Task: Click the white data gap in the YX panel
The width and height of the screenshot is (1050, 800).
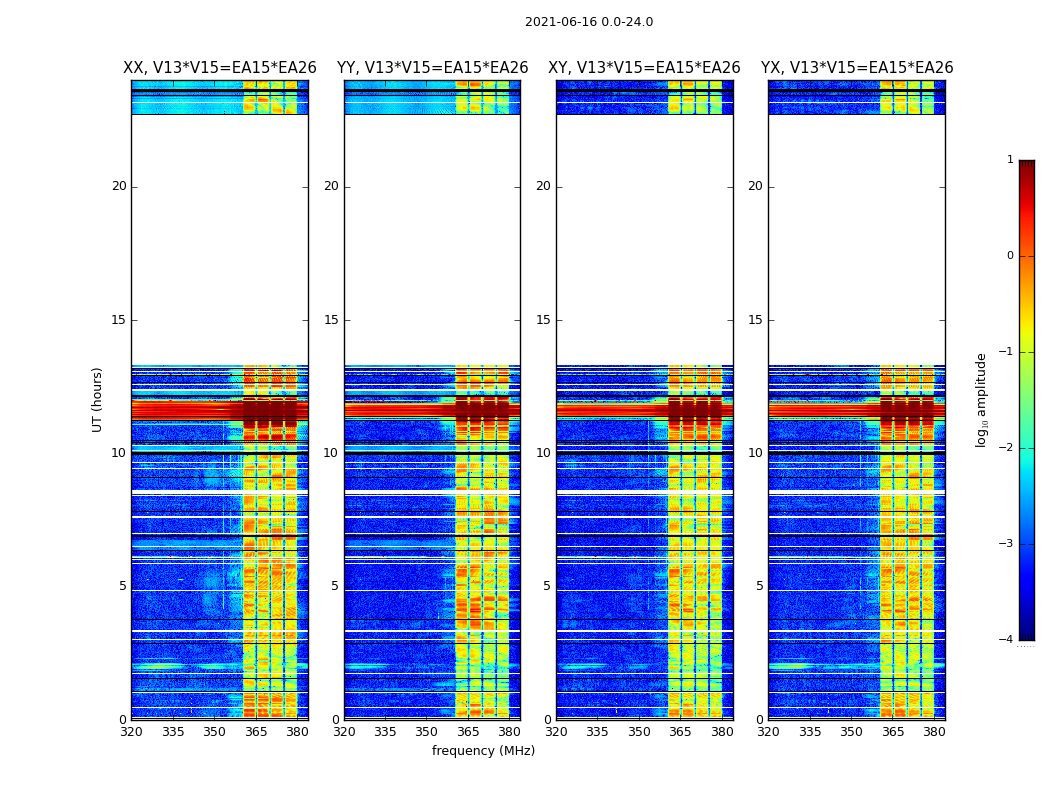Action: coord(857,240)
